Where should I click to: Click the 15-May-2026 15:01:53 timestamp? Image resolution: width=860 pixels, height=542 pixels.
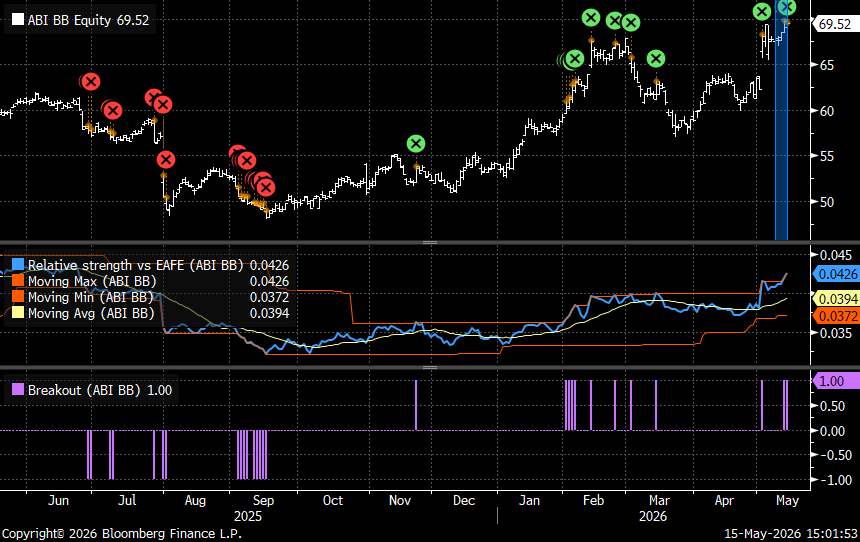791,533
